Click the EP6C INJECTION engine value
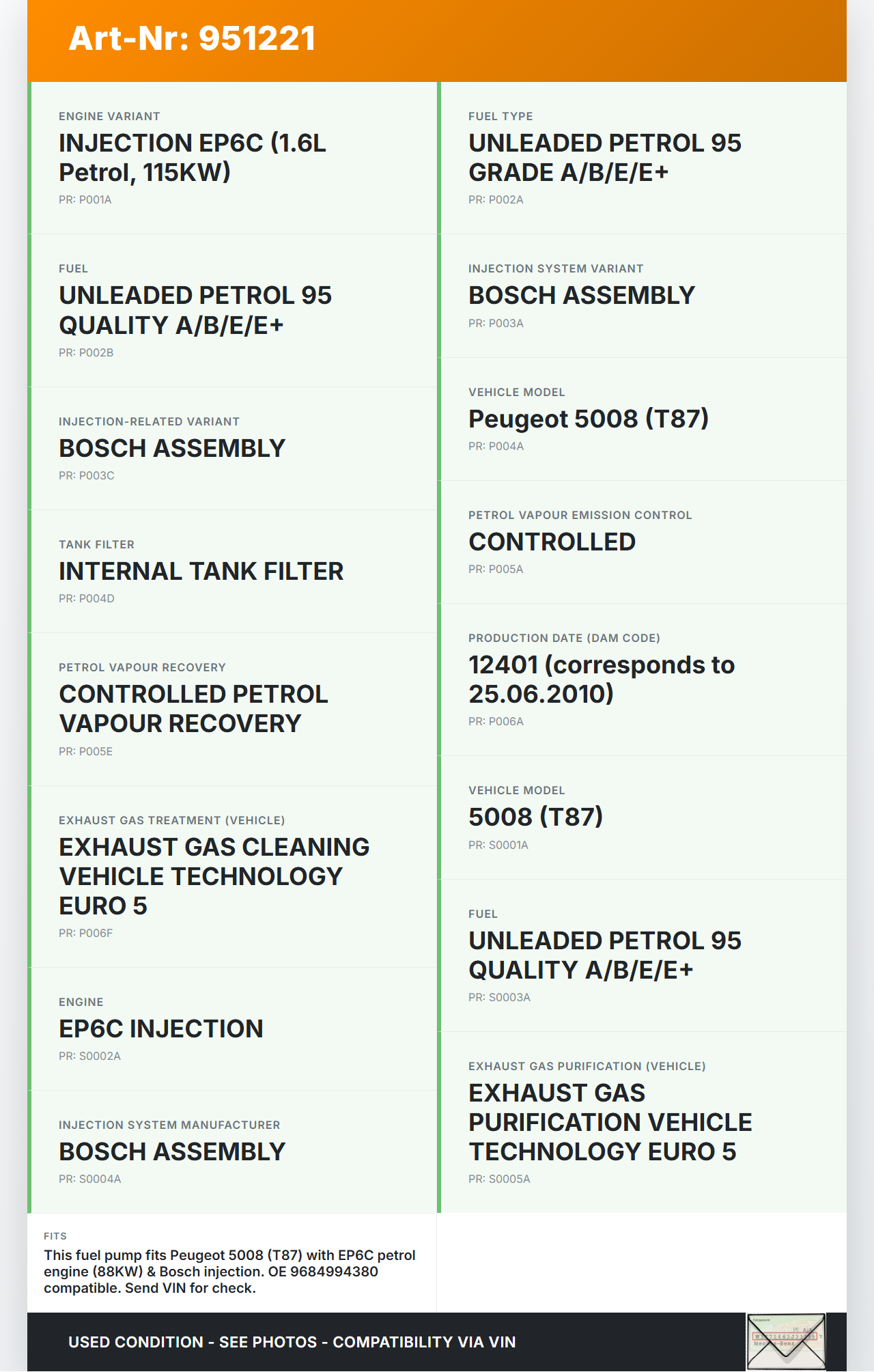The width and height of the screenshot is (874, 1372). (x=161, y=1028)
